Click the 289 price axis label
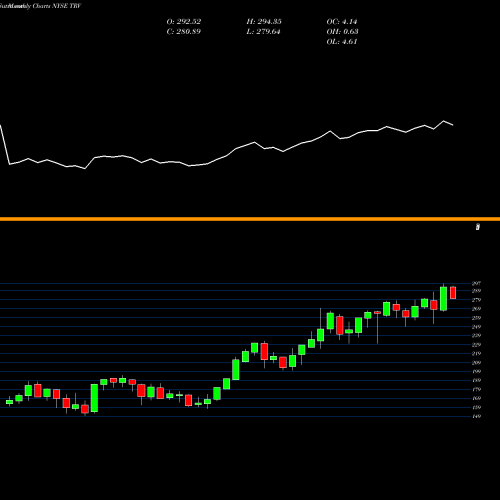Viewport: 500px width, 500px height. (x=476, y=291)
